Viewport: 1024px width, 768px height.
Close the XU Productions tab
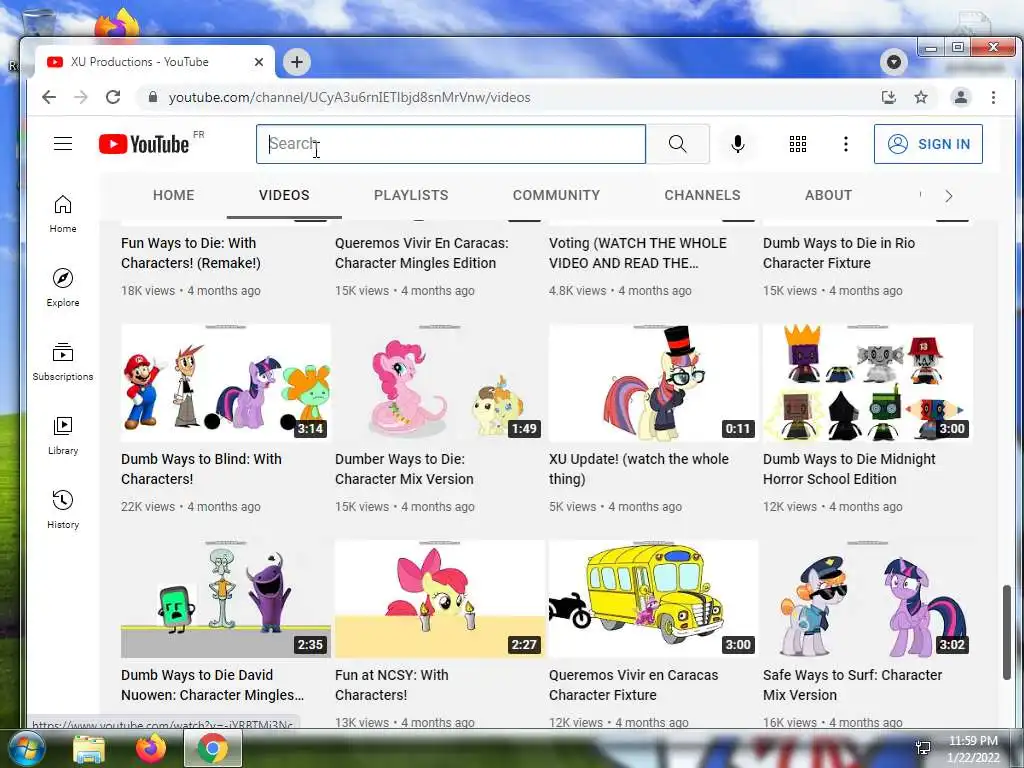click(x=259, y=62)
